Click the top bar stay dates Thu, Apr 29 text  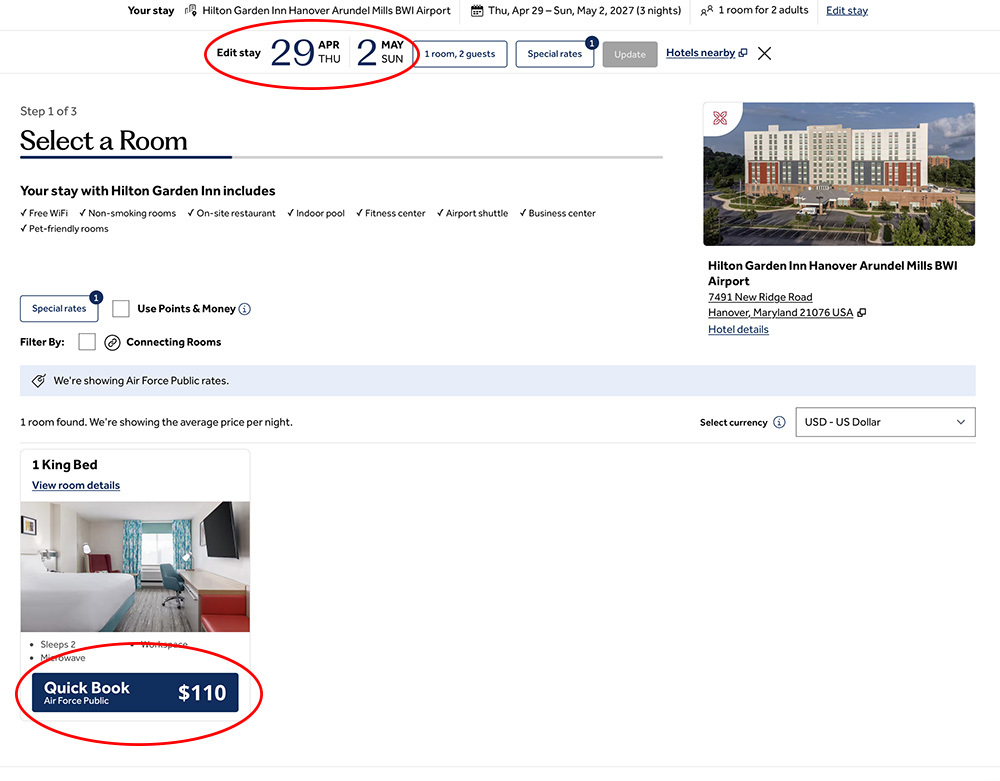[x=584, y=11]
